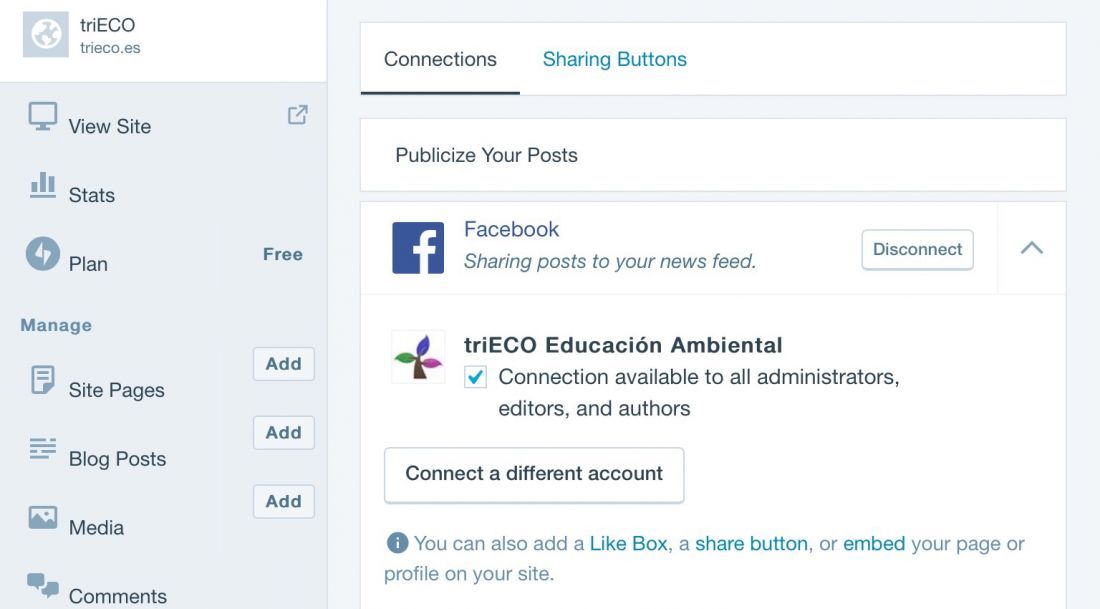Add a new Blog Post
The height and width of the screenshot is (609, 1100).
[283, 433]
